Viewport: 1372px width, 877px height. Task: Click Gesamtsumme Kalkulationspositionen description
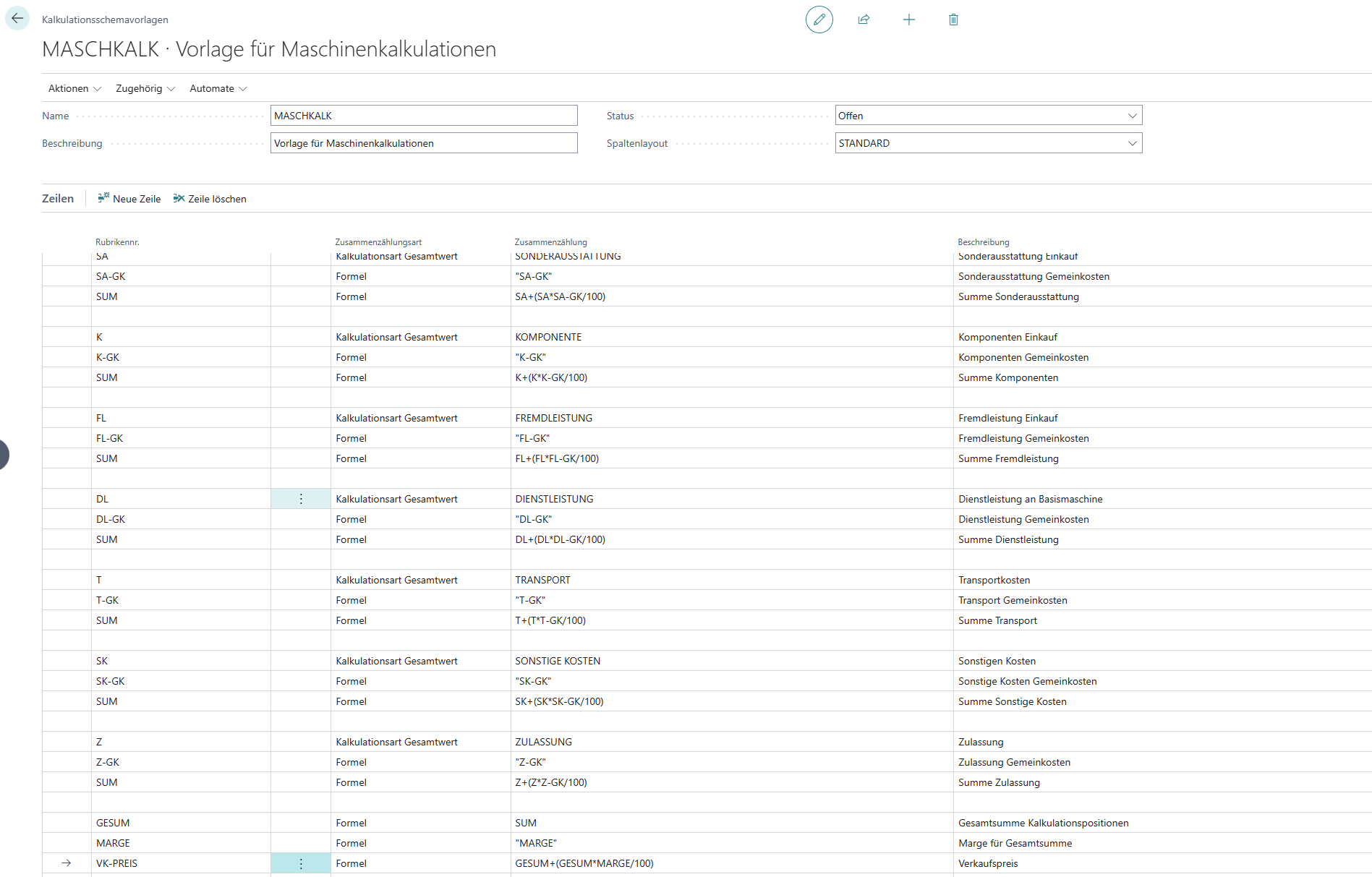point(1044,823)
